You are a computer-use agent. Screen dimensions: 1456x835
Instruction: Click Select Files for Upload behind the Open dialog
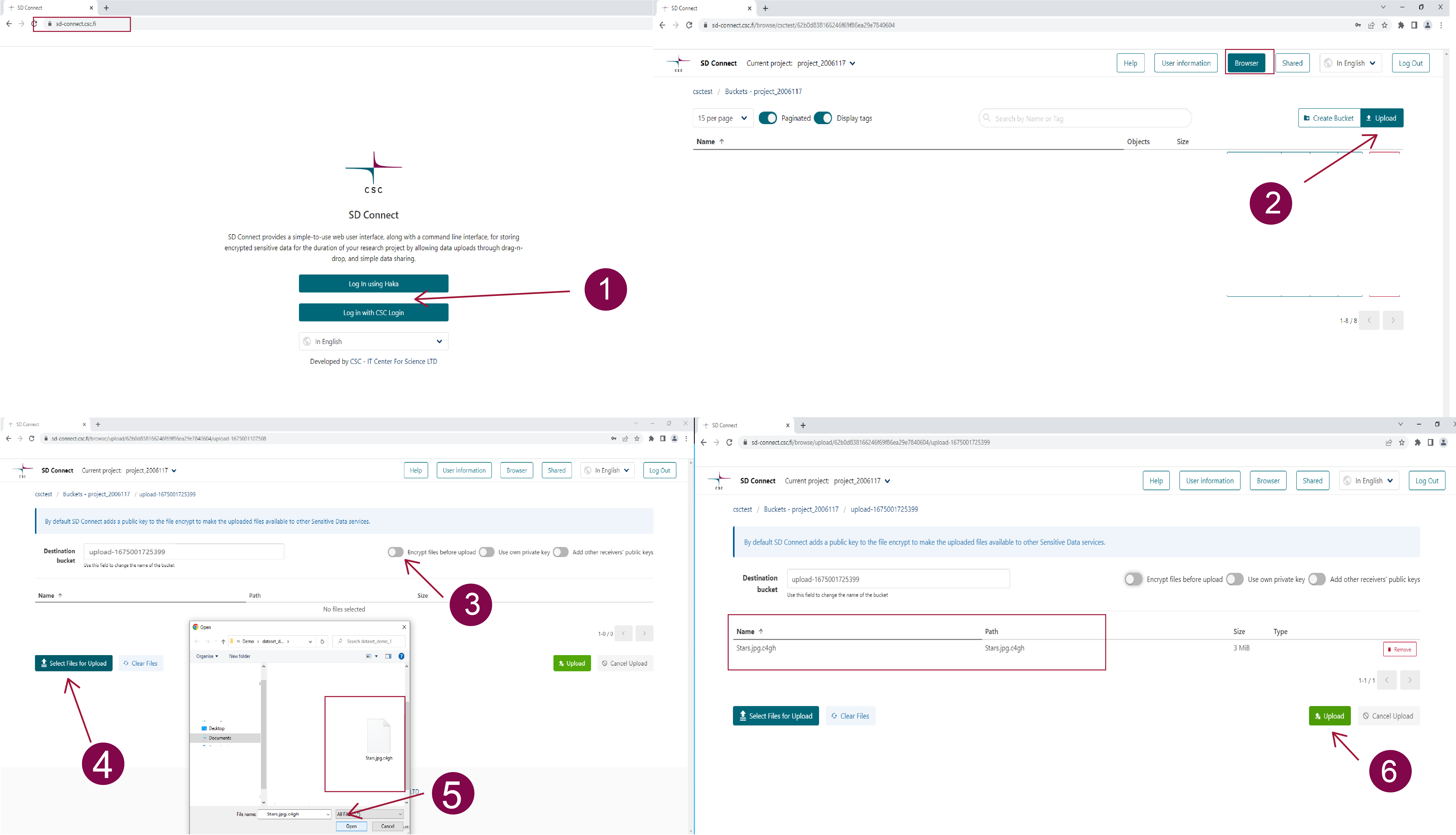pyautogui.click(x=73, y=664)
